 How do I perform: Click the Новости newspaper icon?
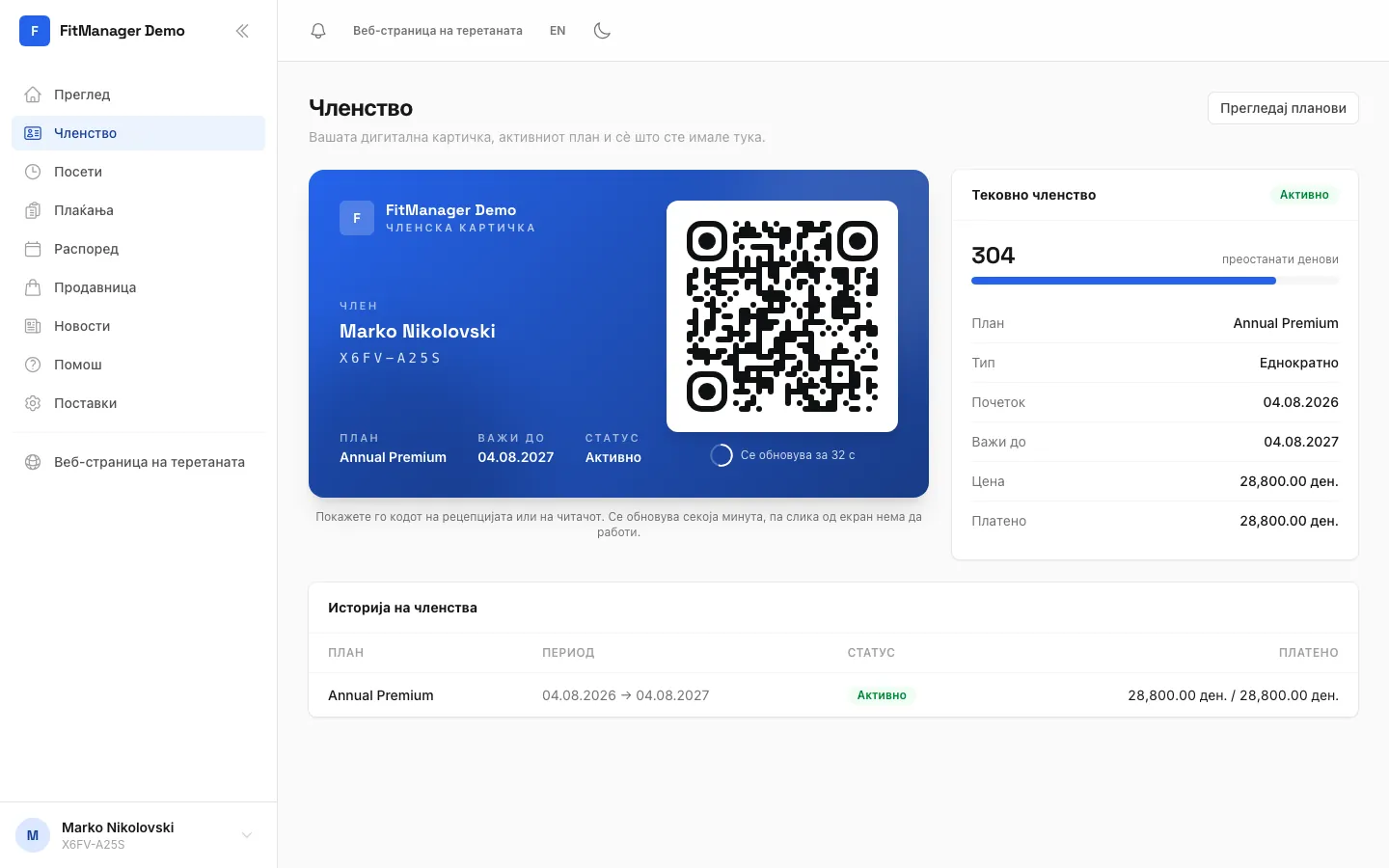[33, 326]
